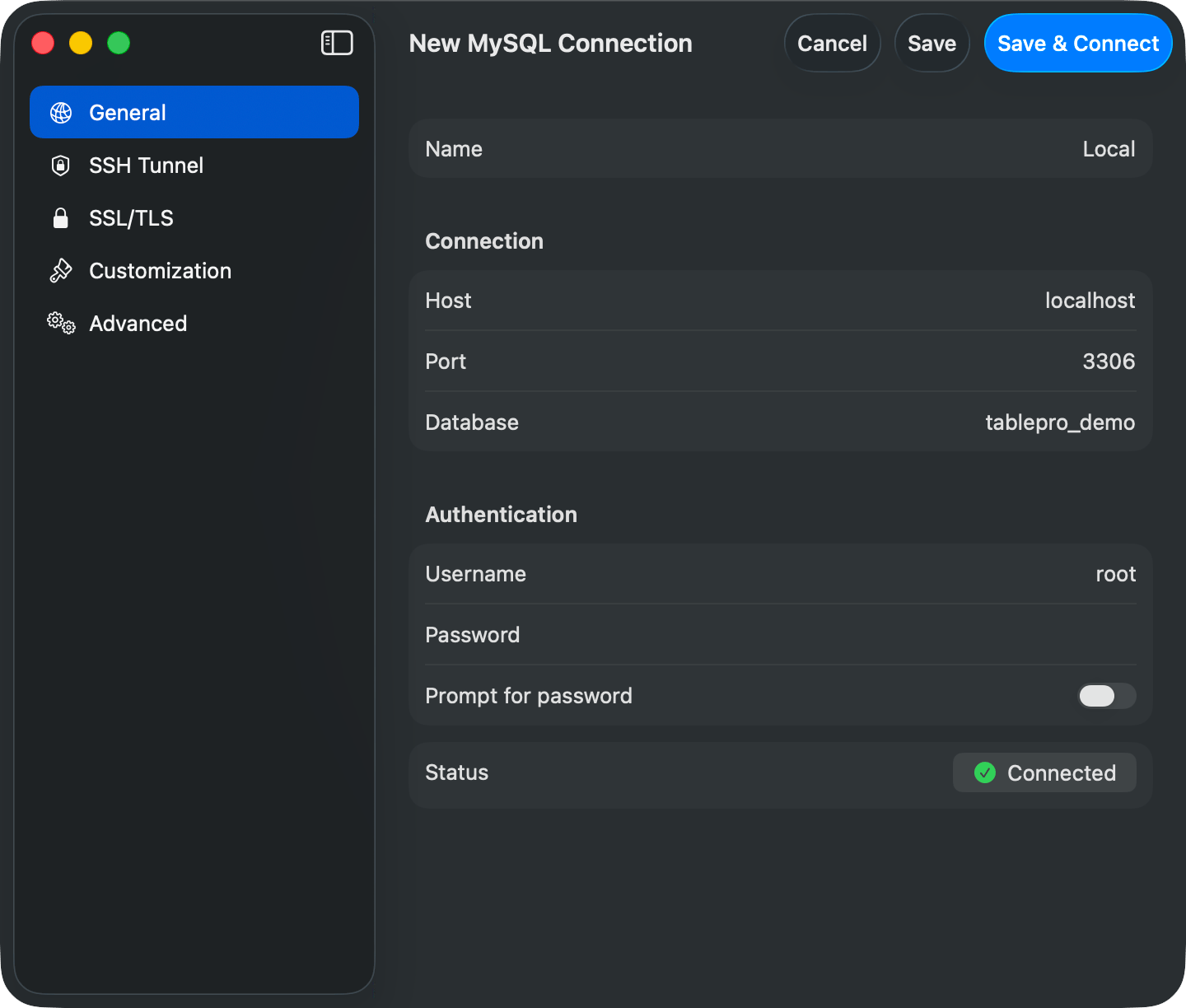Click the gears icon for Advanced
Viewport: 1186px width, 1008px height.
[61, 323]
